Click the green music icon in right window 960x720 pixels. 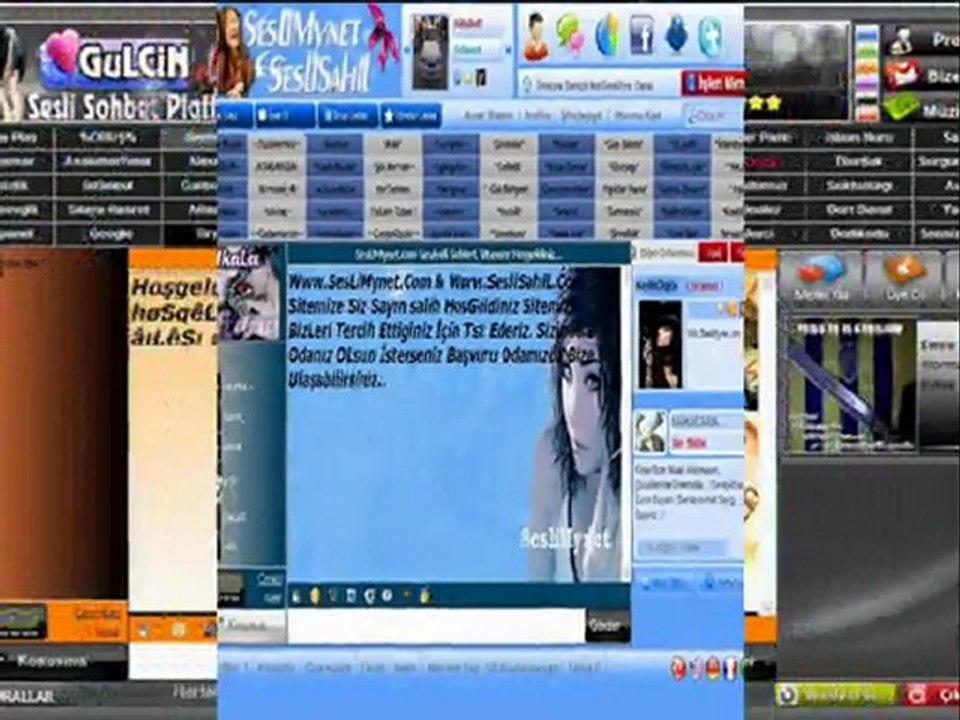(x=902, y=107)
